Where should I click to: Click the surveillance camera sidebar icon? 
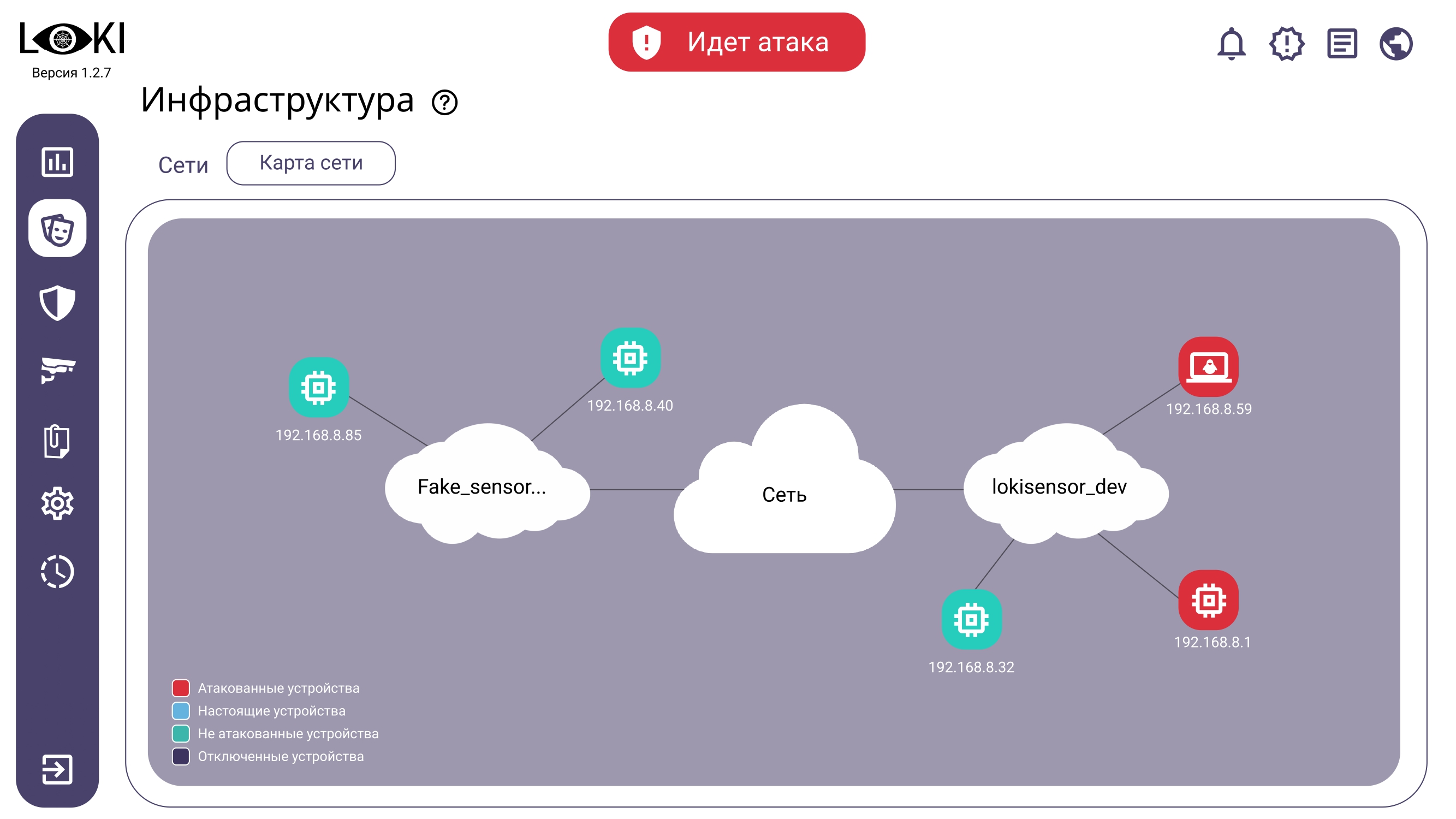(57, 370)
